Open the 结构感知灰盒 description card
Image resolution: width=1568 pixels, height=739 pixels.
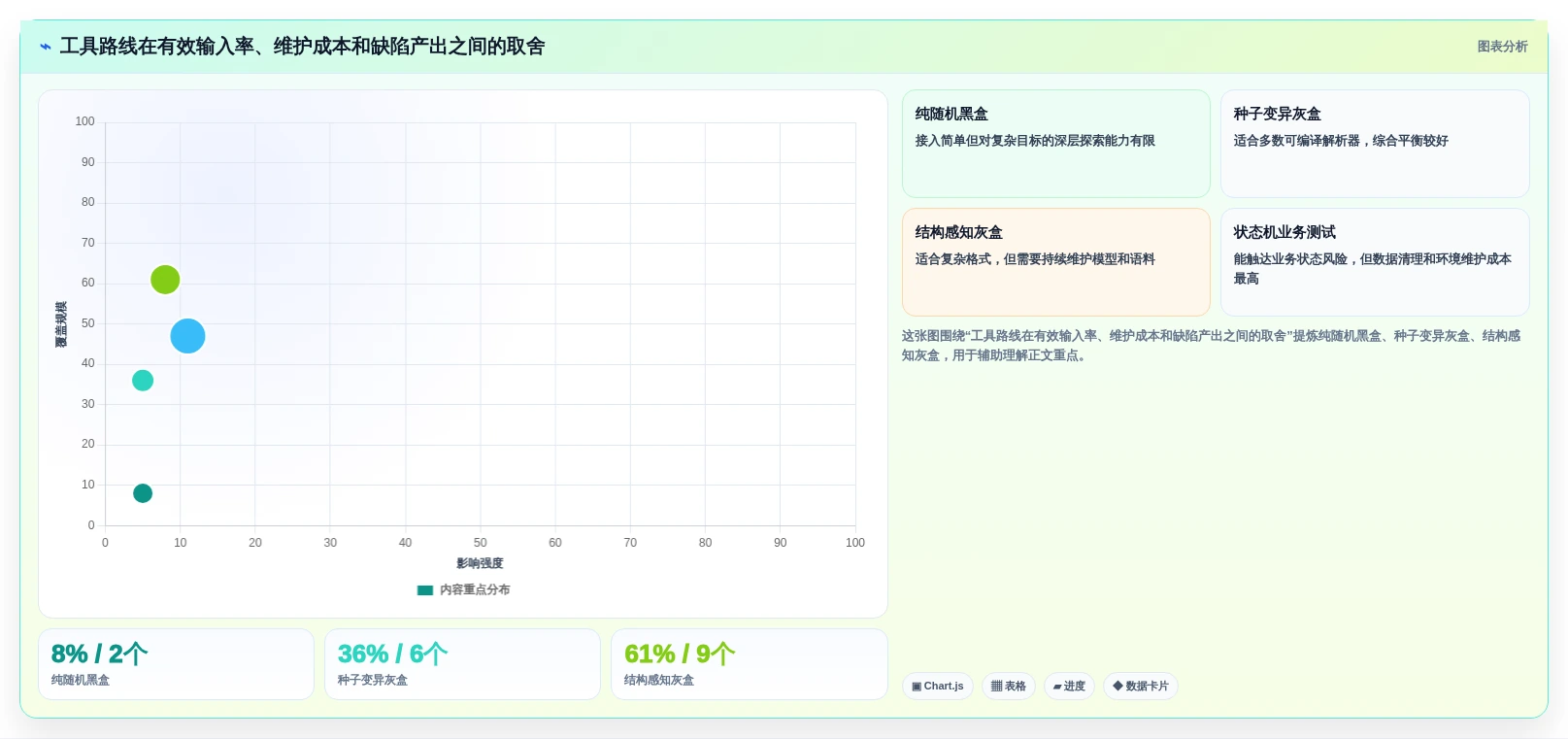pyautogui.click(x=1056, y=262)
